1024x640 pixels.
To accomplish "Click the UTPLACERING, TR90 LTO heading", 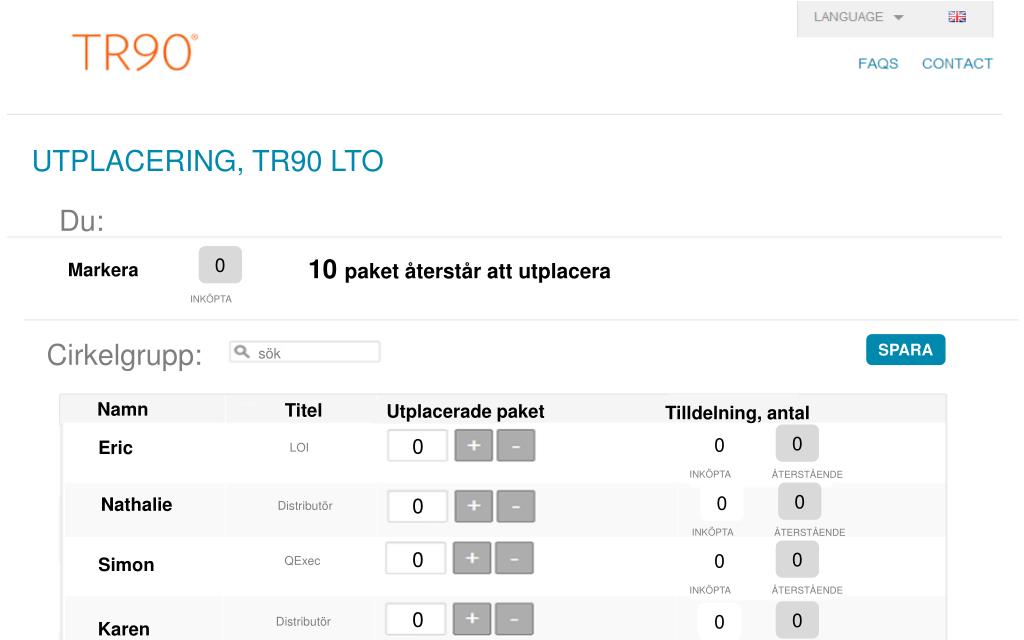I will pos(208,161).
